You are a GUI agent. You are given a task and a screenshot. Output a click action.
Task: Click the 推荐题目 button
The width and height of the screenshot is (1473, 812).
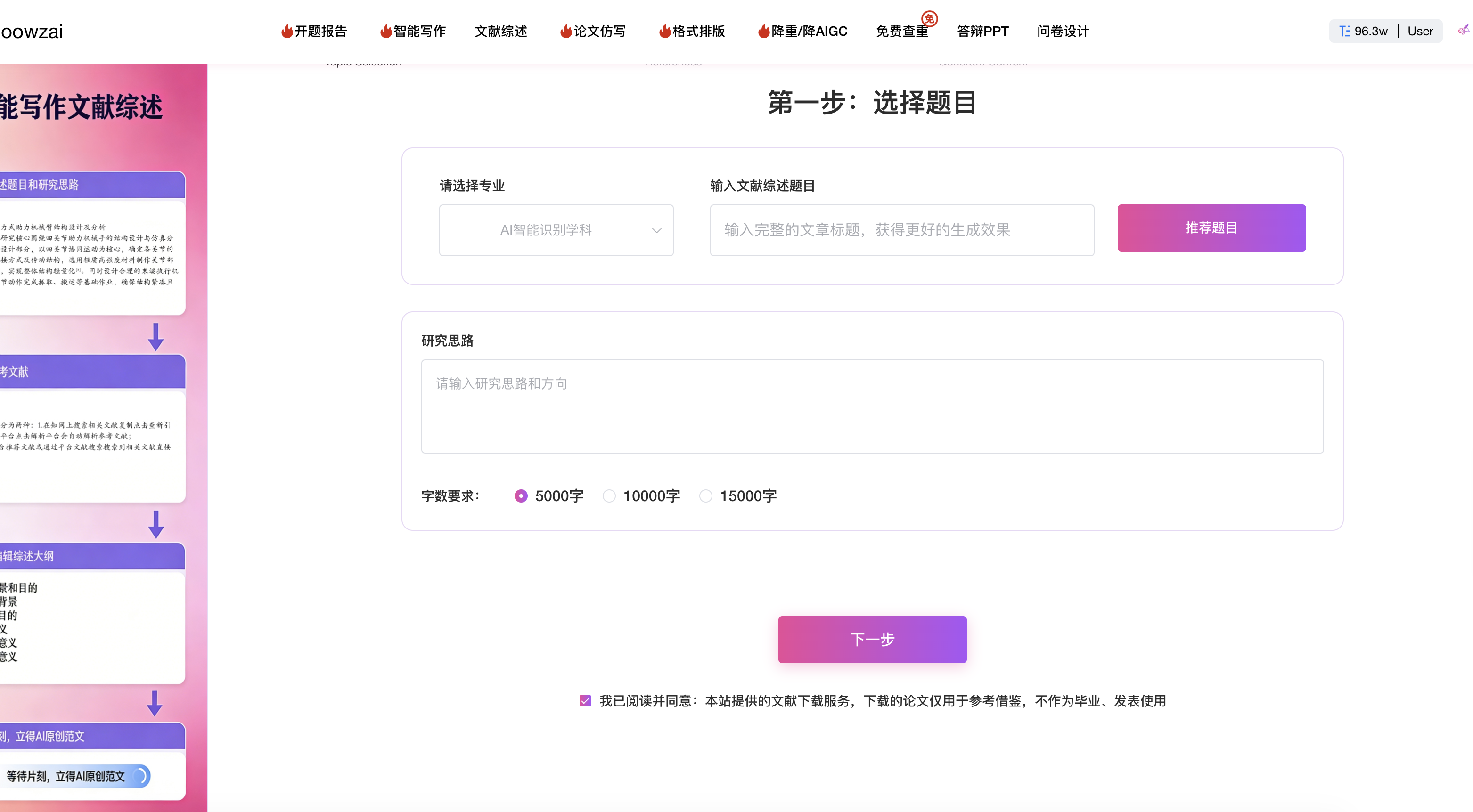pos(1211,227)
